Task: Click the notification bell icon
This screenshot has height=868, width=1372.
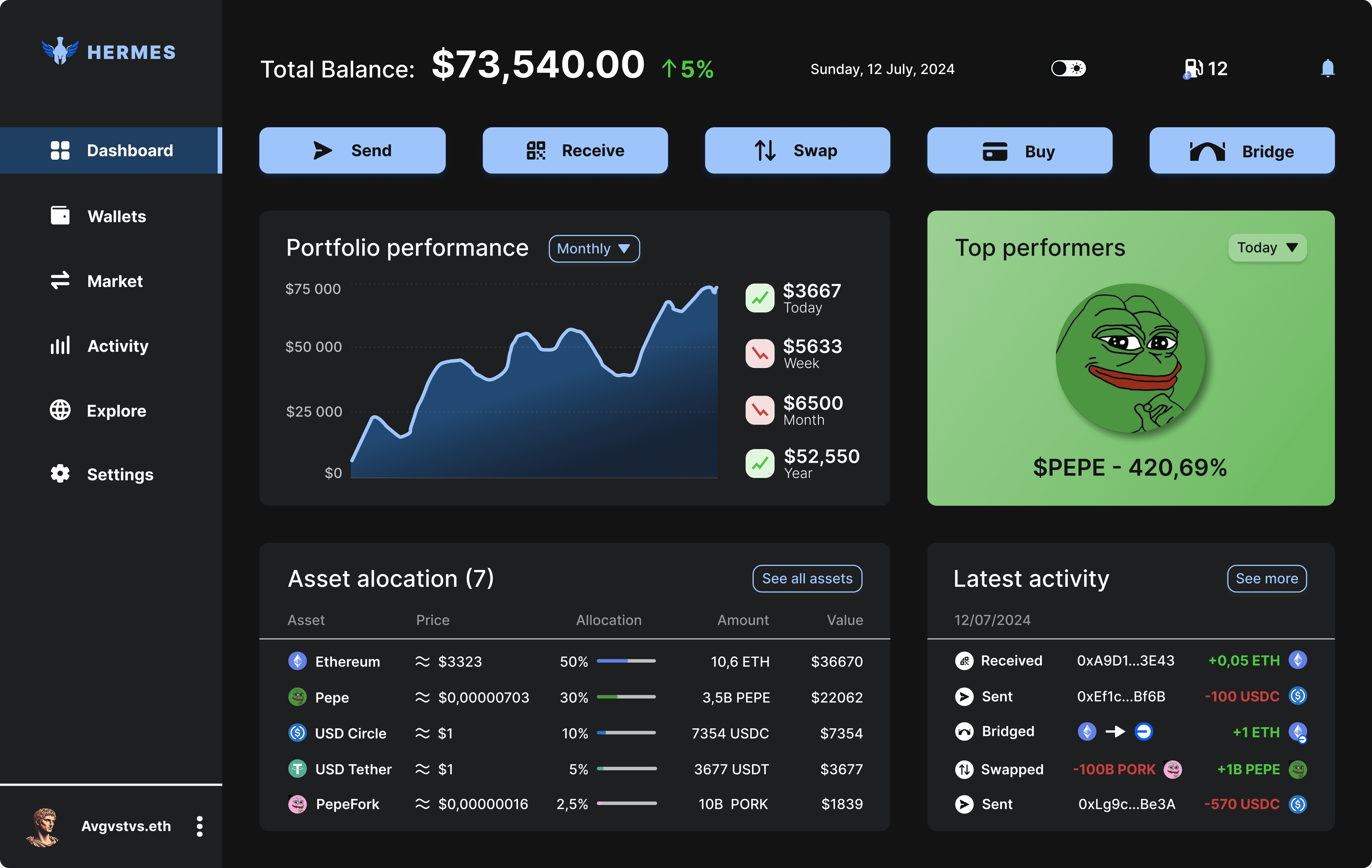Action: [1327, 68]
